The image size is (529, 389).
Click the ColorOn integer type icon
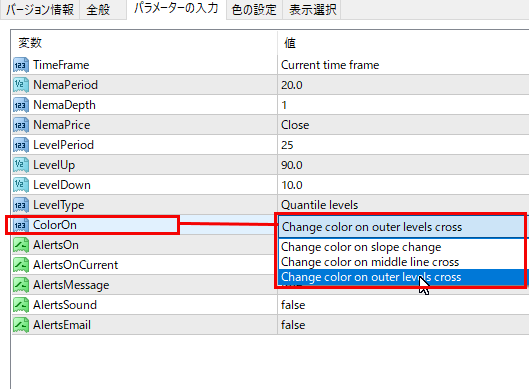[x=21, y=225]
